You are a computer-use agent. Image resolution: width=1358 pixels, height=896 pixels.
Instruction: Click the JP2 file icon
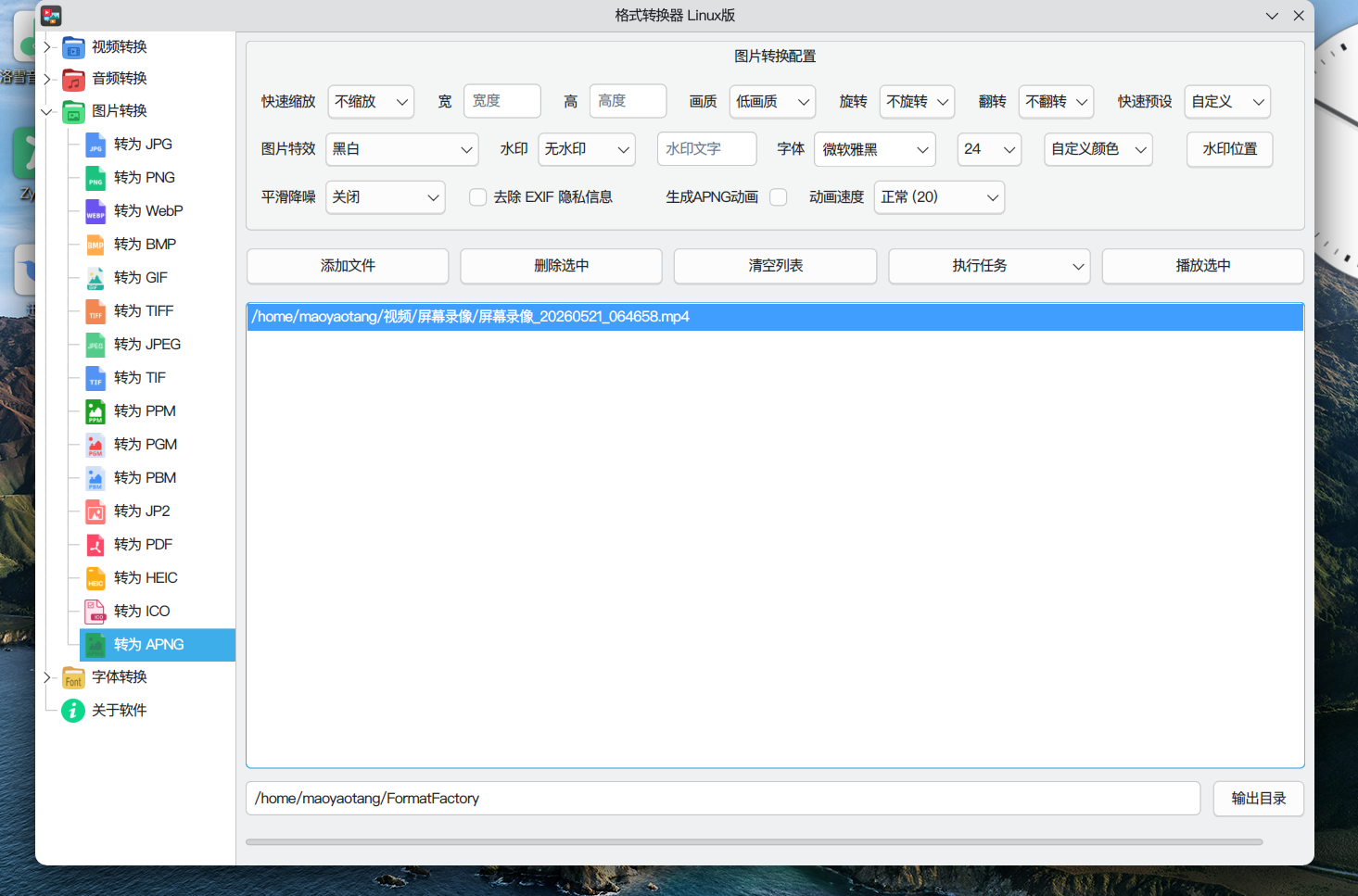[x=95, y=512]
